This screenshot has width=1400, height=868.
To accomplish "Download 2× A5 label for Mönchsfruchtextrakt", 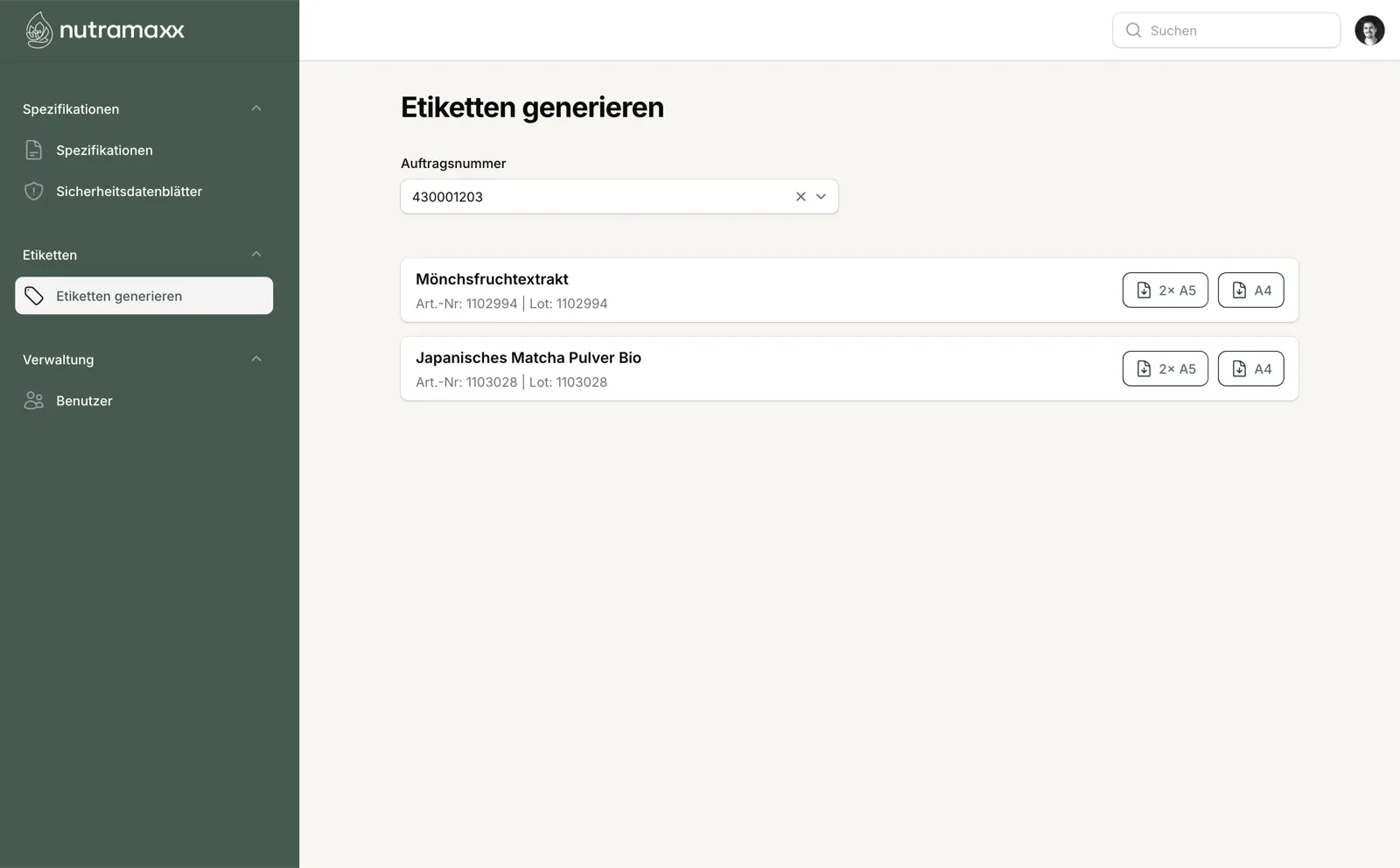I will tap(1165, 290).
